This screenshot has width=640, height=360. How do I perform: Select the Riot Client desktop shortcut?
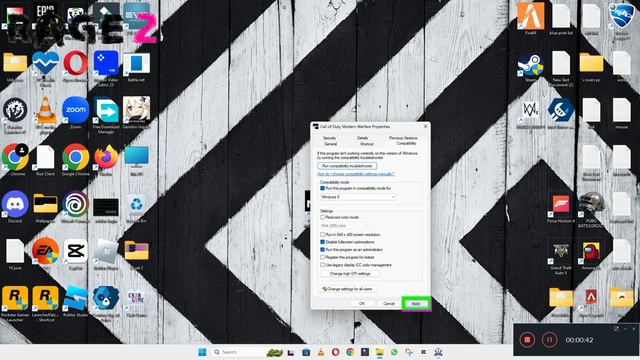point(45,157)
